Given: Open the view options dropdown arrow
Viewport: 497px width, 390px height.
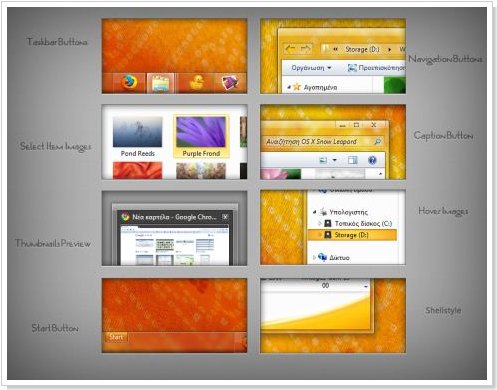Looking at the screenshot, I should click(334, 160).
